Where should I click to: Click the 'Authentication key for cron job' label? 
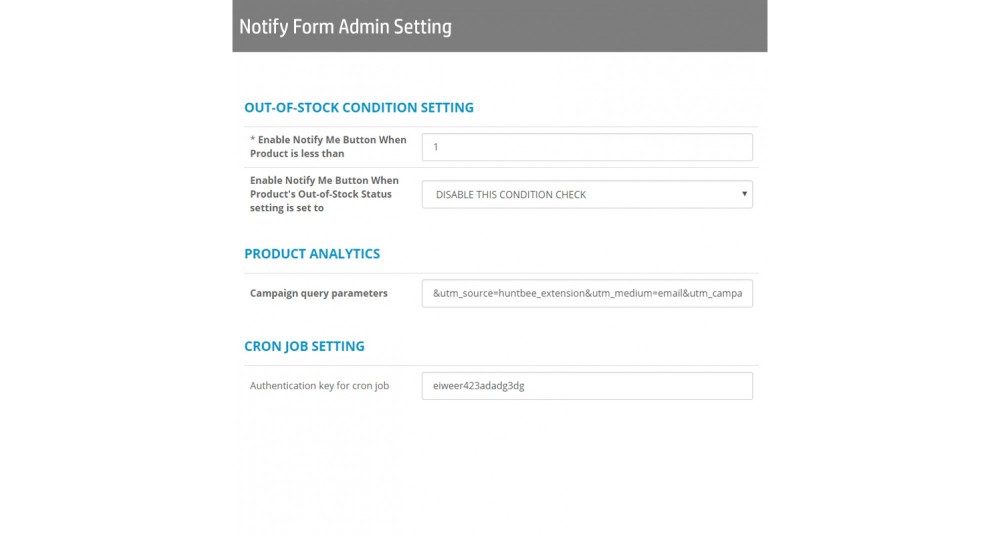click(319, 386)
